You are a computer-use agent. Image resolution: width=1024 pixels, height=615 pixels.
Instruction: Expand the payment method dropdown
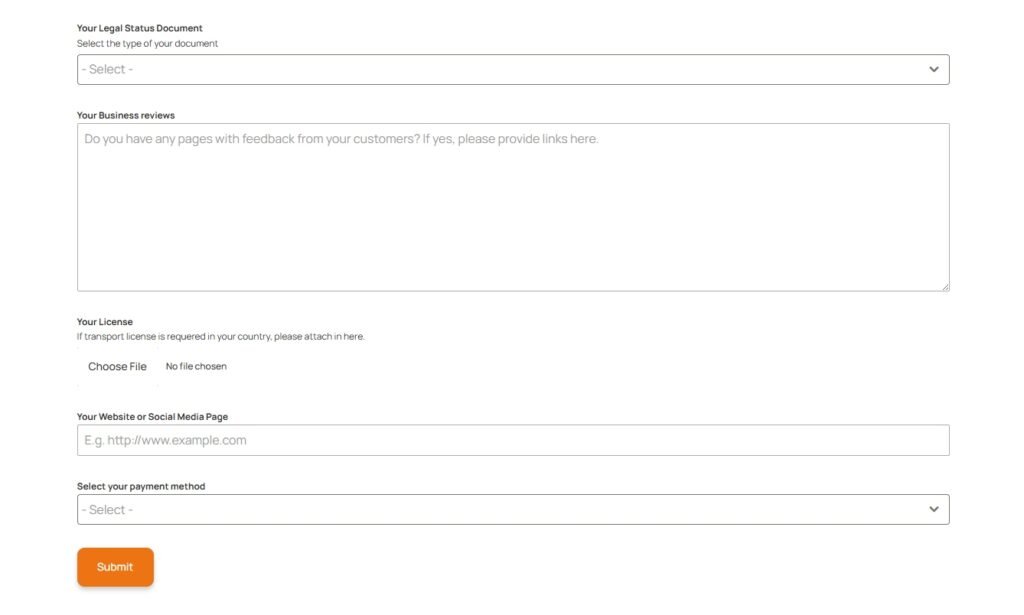coord(512,509)
